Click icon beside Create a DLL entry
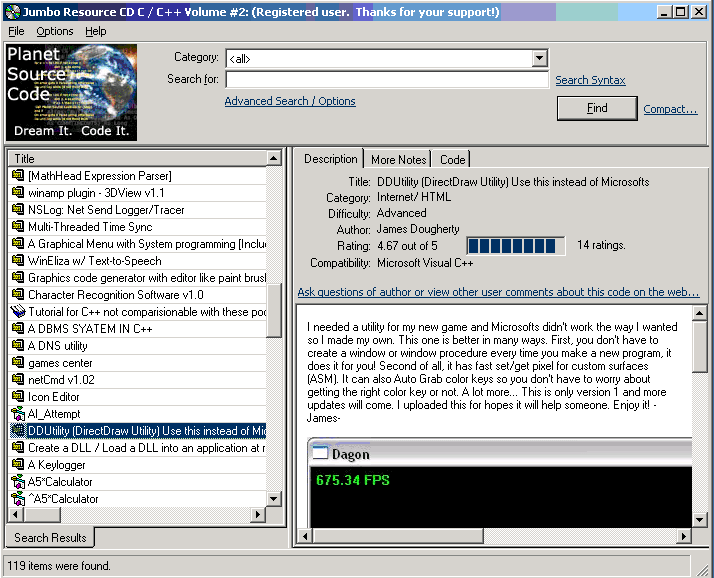The width and height of the screenshot is (714, 578). [18, 447]
